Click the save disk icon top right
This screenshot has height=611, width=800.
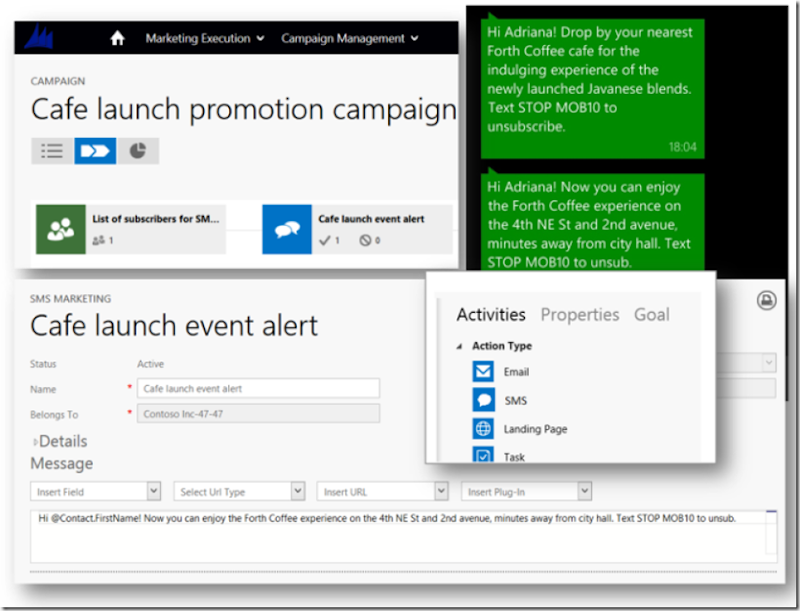tap(766, 300)
